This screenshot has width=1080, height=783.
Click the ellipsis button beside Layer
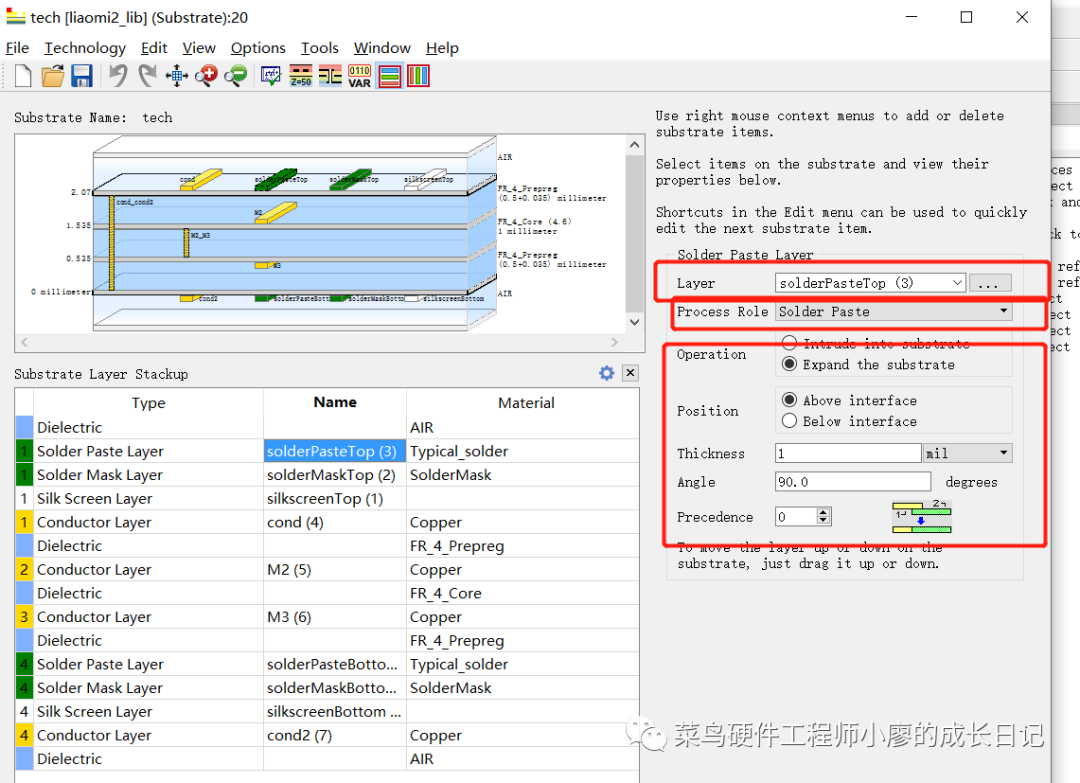click(989, 283)
